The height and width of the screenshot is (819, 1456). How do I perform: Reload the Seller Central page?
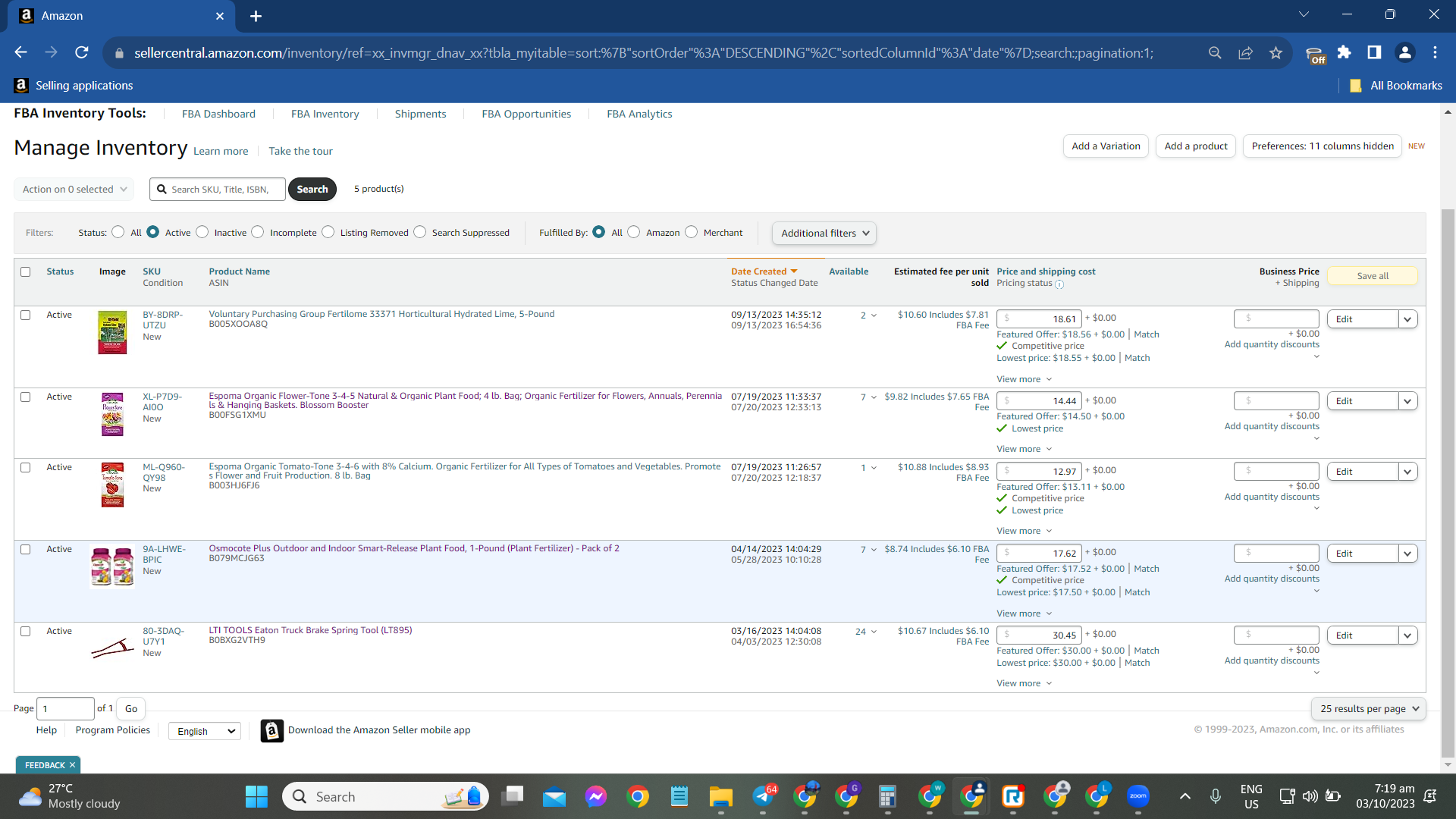click(x=82, y=52)
